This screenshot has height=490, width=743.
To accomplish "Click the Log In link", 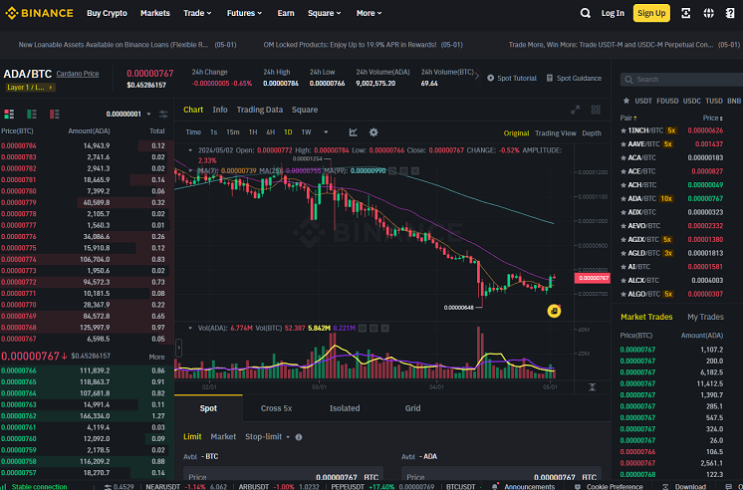I will 613,13.
